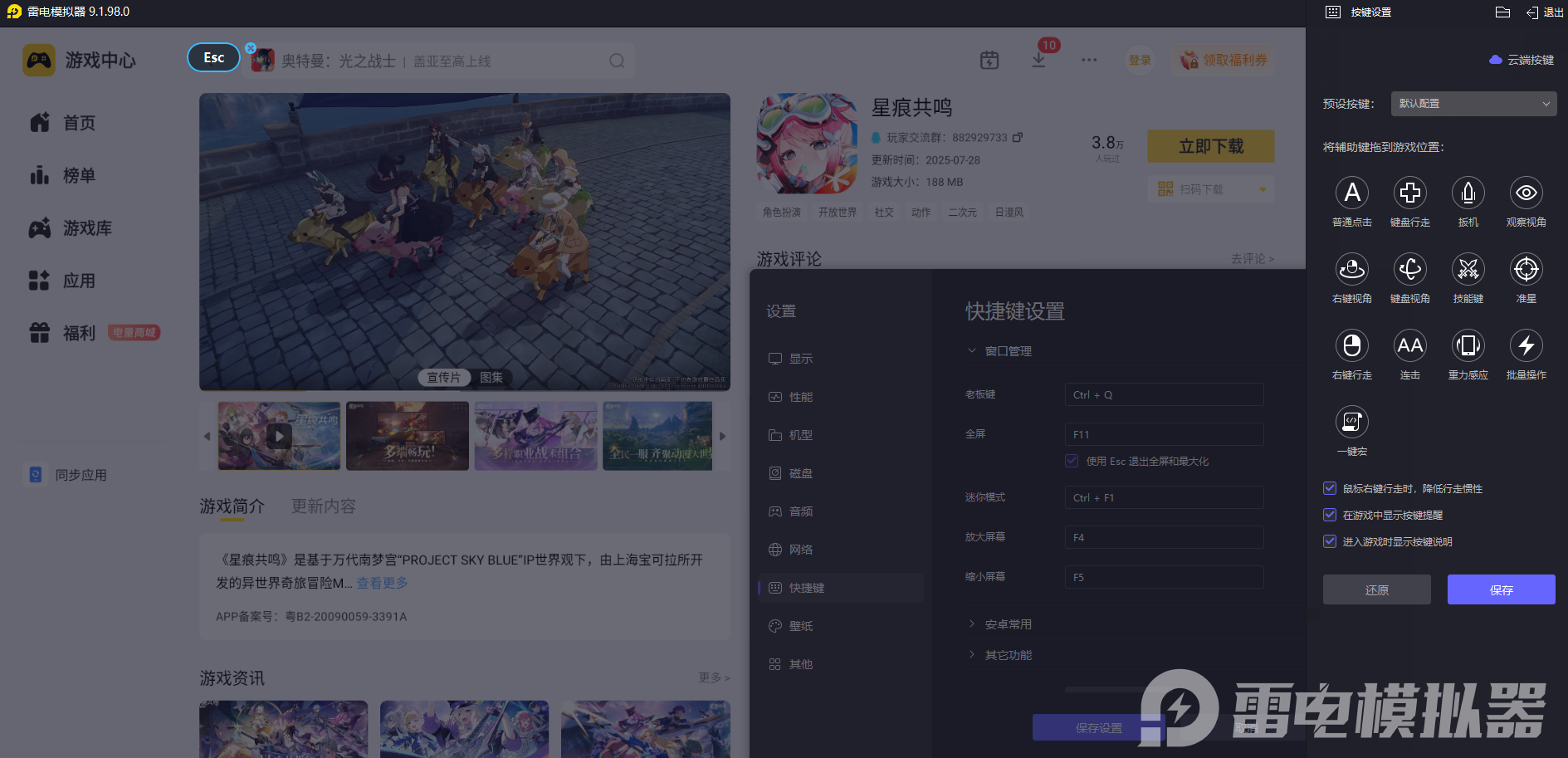Image resolution: width=1568 pixels, height=758 pixels.
Task: Open the keymap folder icon in title bar
Action: pos(1502,12)
